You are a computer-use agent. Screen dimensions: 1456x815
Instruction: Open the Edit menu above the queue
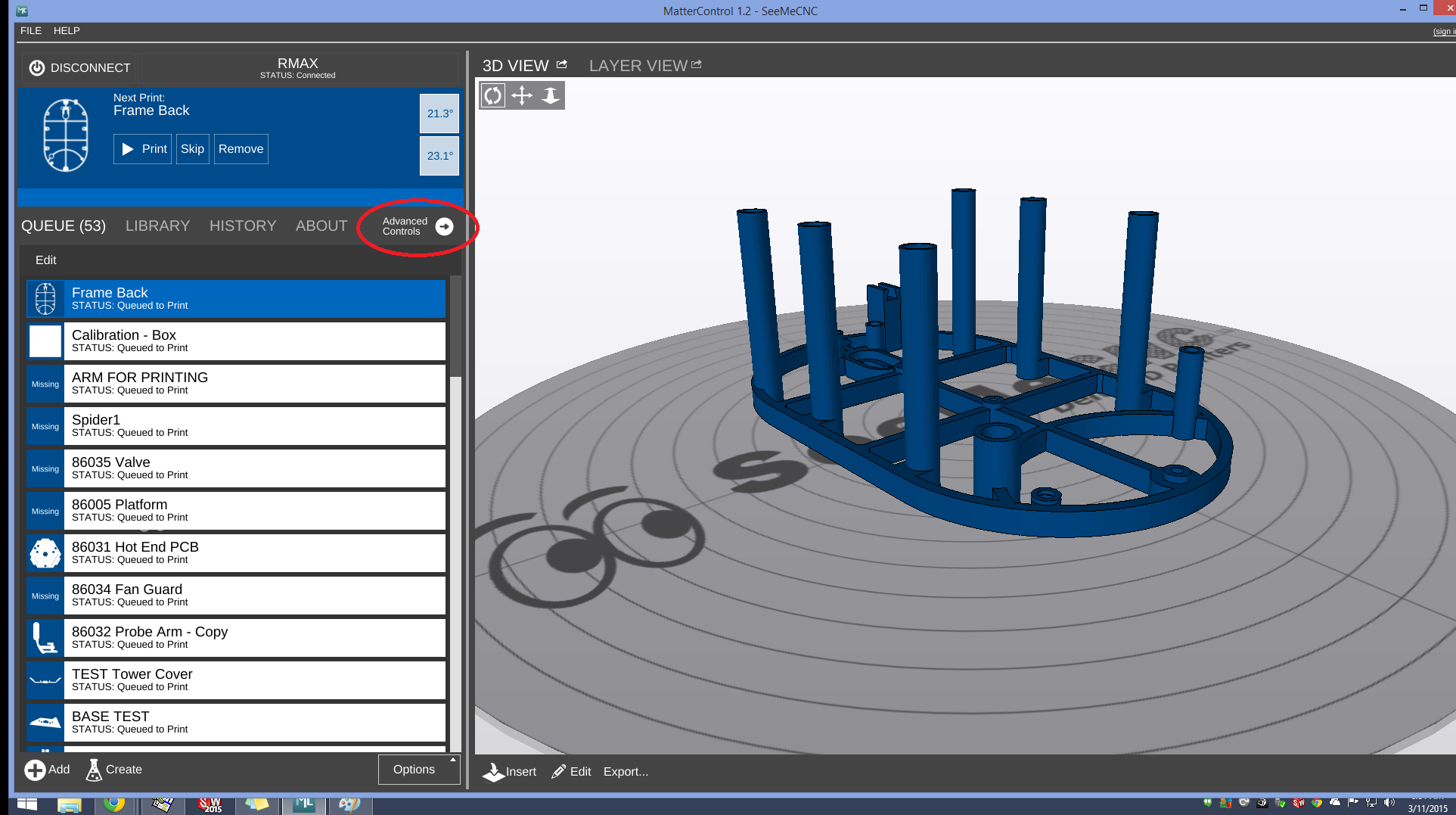point(46,260)
